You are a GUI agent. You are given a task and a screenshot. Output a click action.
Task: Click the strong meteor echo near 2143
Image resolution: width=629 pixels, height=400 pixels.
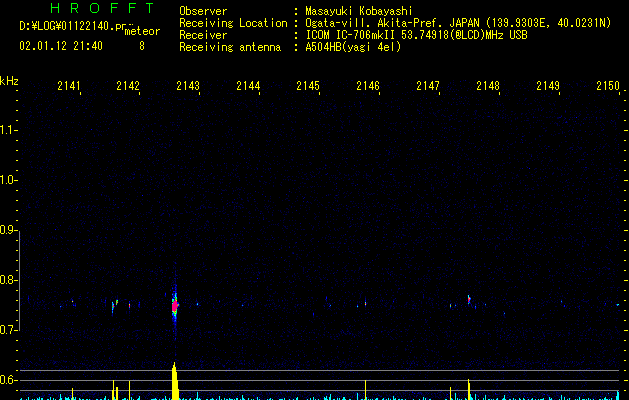174,306
